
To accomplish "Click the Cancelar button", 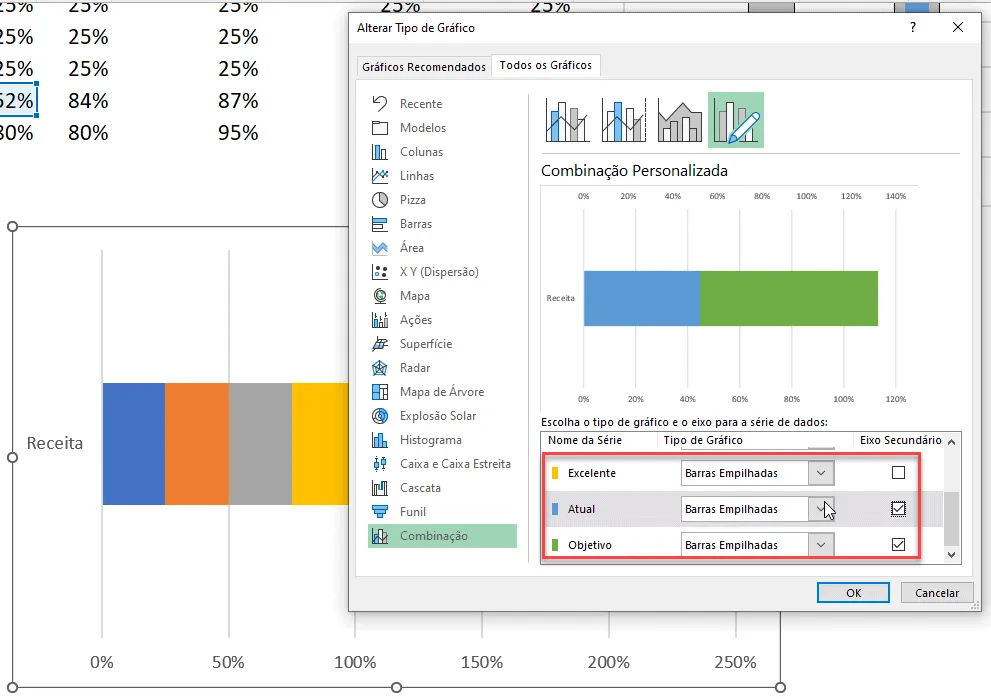I will click(x=937, y=593).
